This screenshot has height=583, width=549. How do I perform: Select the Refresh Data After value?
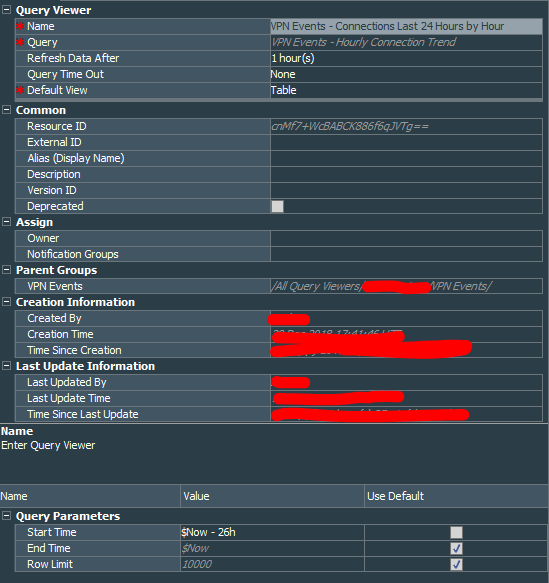(x=406, y=58)
